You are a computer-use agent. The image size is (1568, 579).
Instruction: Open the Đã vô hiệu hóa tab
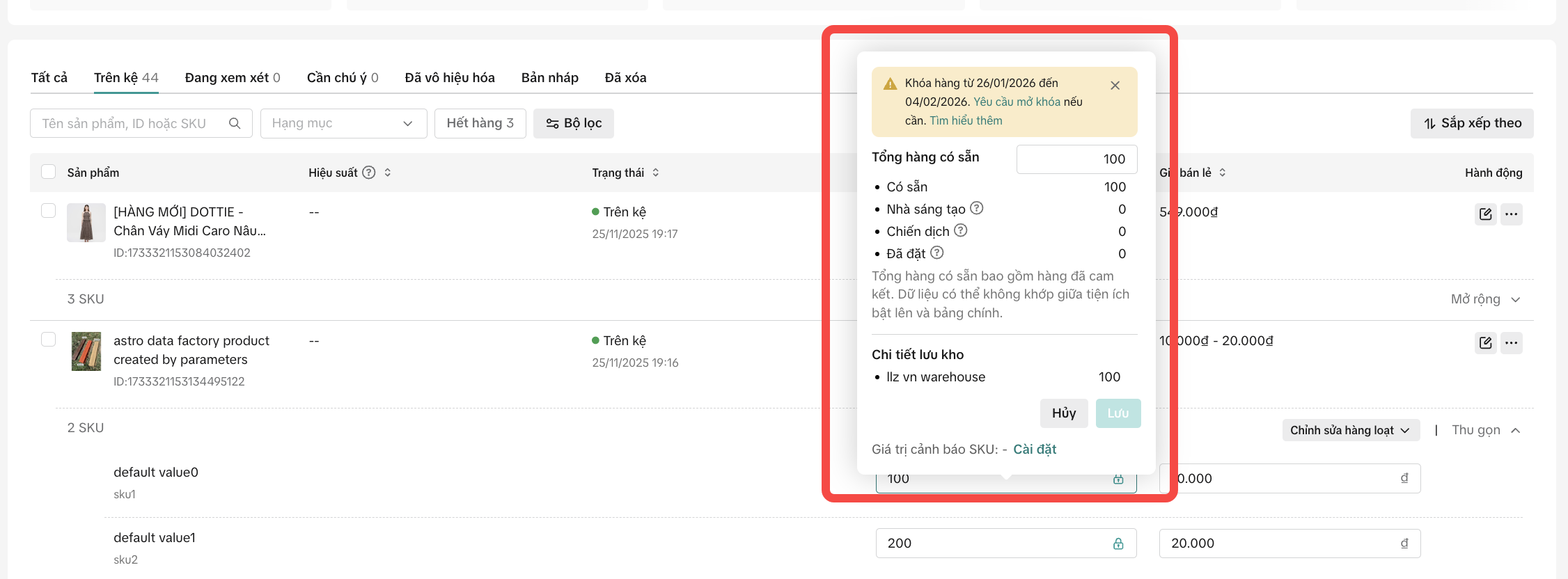pos(450,77)
